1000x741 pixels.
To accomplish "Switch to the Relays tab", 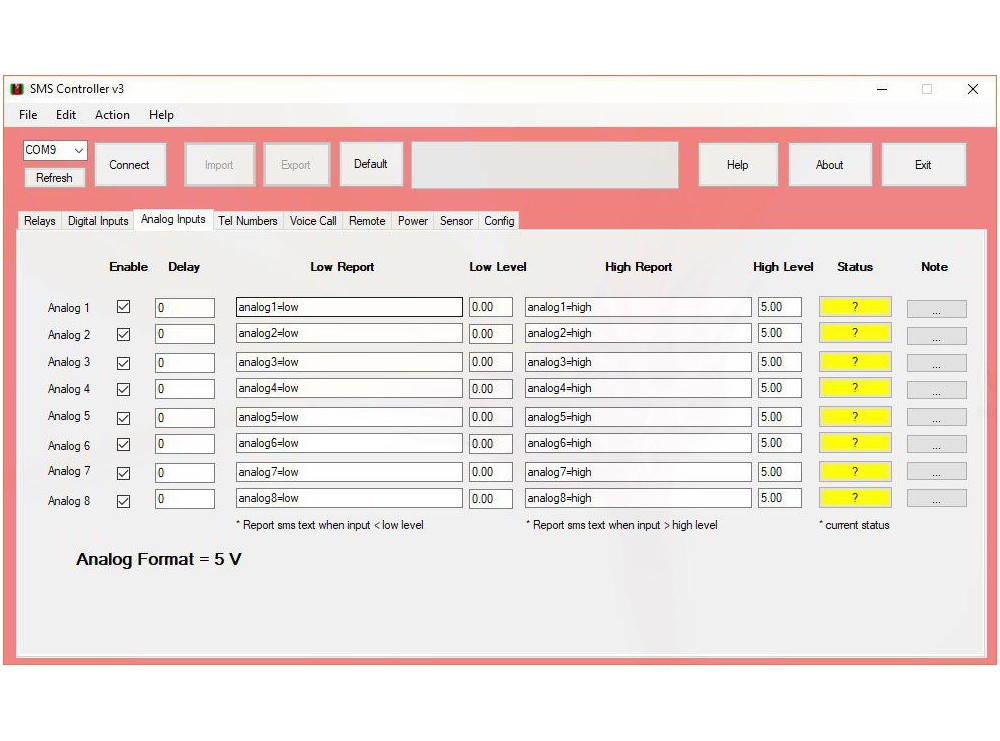I will [40, 221].
